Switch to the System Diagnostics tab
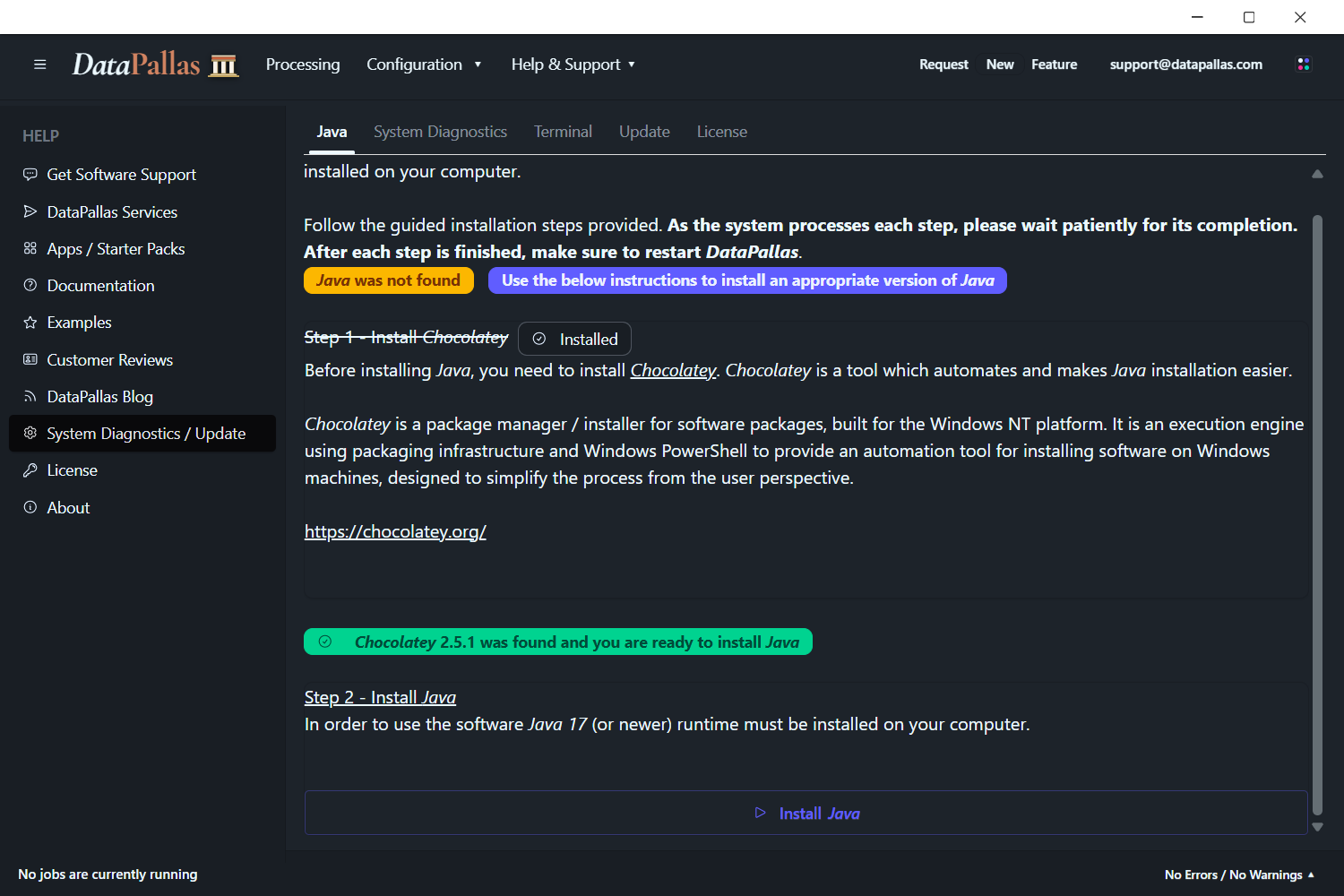Image resolution: width=1344 pixels, height=896 pixels. pyautogui.click(x=440, y=132)
